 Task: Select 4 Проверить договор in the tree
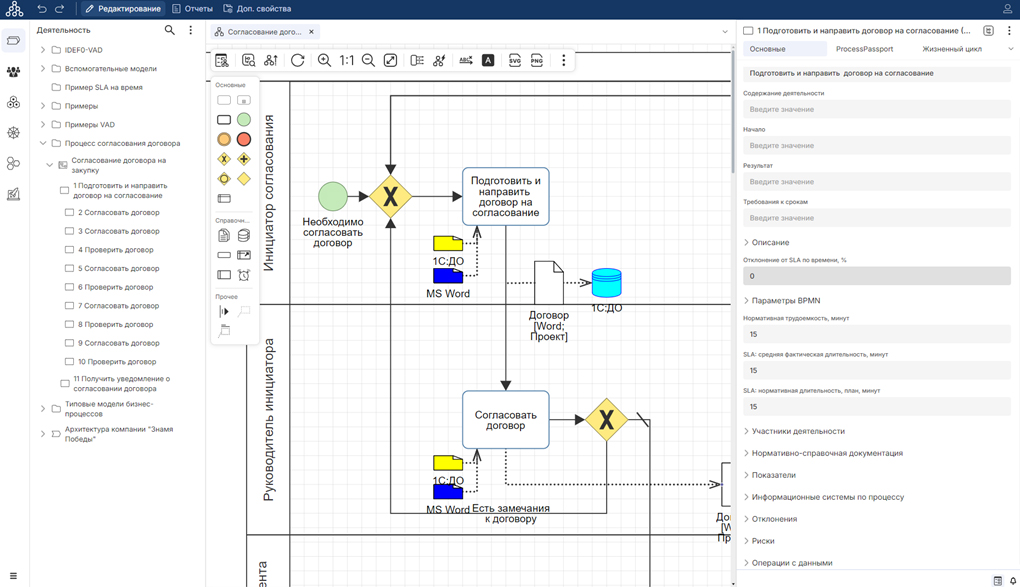[x=115, y=250]
